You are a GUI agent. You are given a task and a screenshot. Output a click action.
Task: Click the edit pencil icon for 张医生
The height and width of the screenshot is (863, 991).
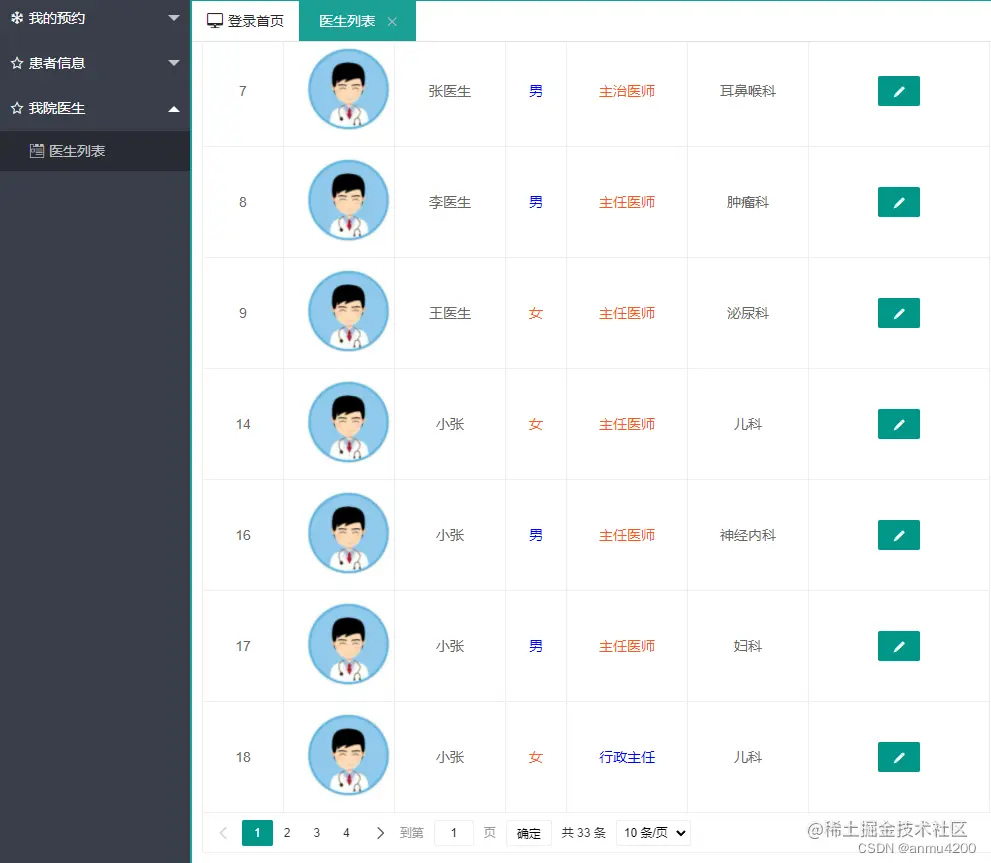point(897,90)
